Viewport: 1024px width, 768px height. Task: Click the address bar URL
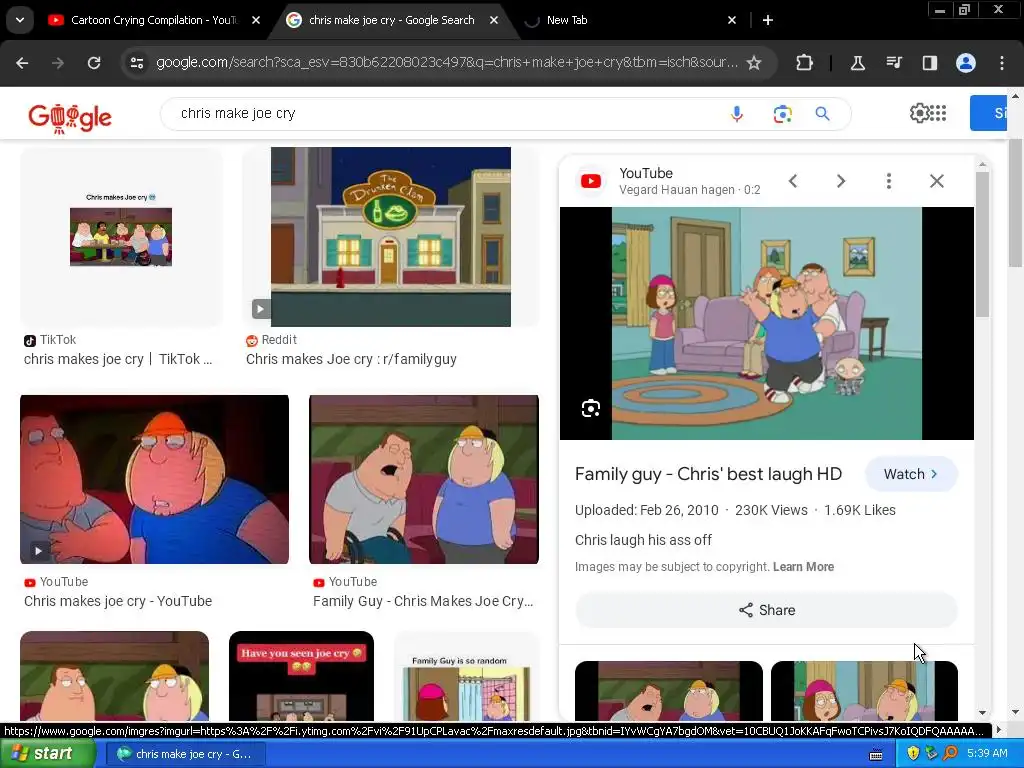447,63
